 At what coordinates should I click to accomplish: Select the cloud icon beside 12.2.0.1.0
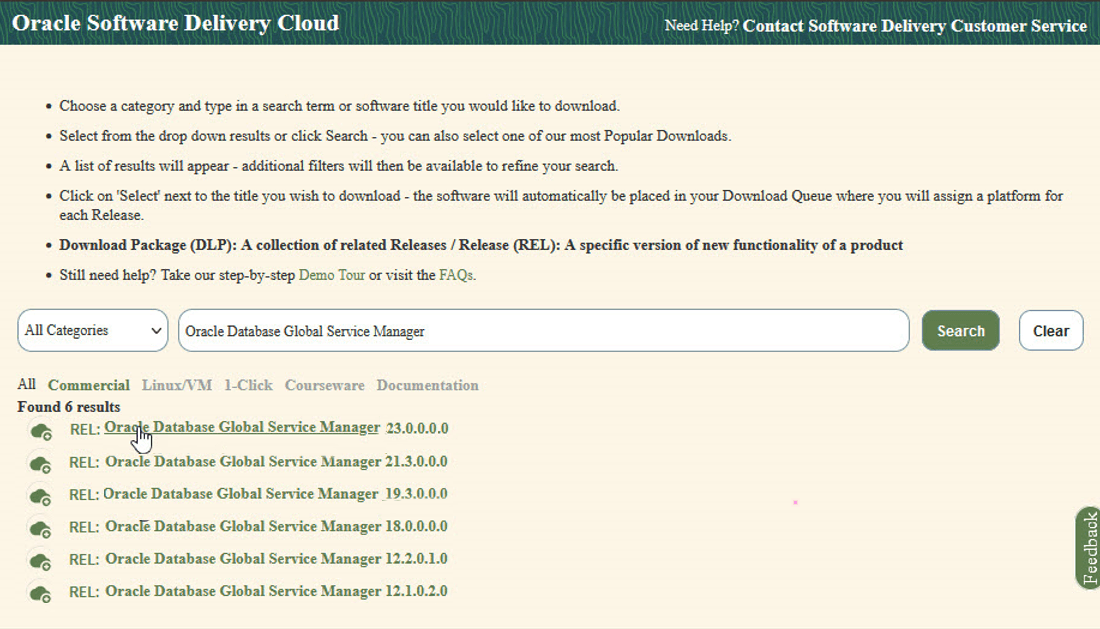tap(39, 561)
